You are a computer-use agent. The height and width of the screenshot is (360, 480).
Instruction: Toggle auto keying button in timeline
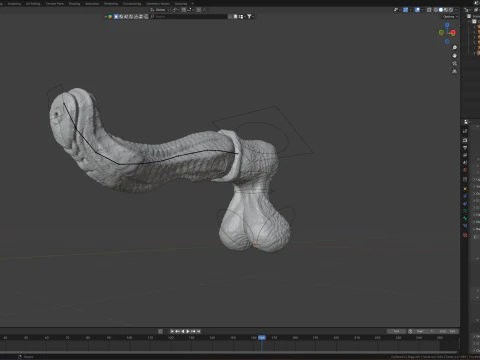160,331
